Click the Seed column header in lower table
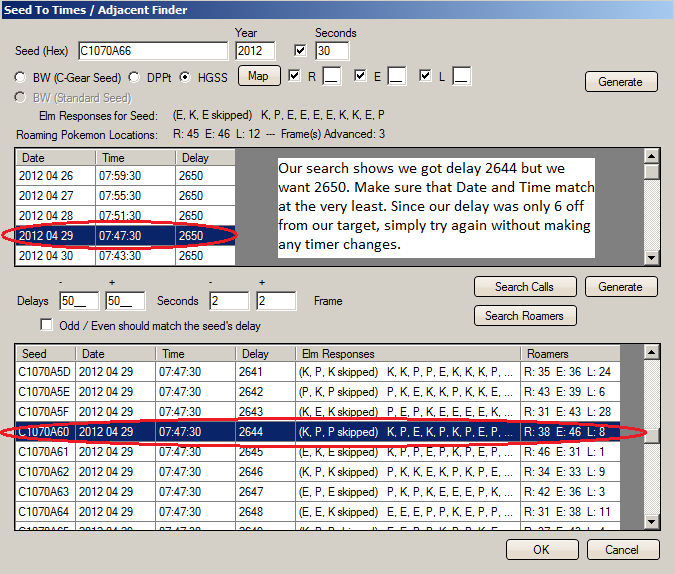 [x=46, y=354]
